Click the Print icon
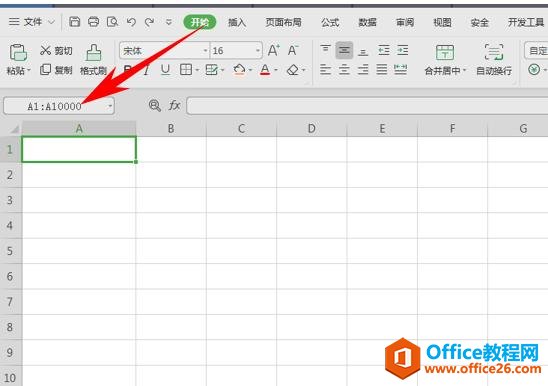548x386 pixels. click(x=93, y=22)
